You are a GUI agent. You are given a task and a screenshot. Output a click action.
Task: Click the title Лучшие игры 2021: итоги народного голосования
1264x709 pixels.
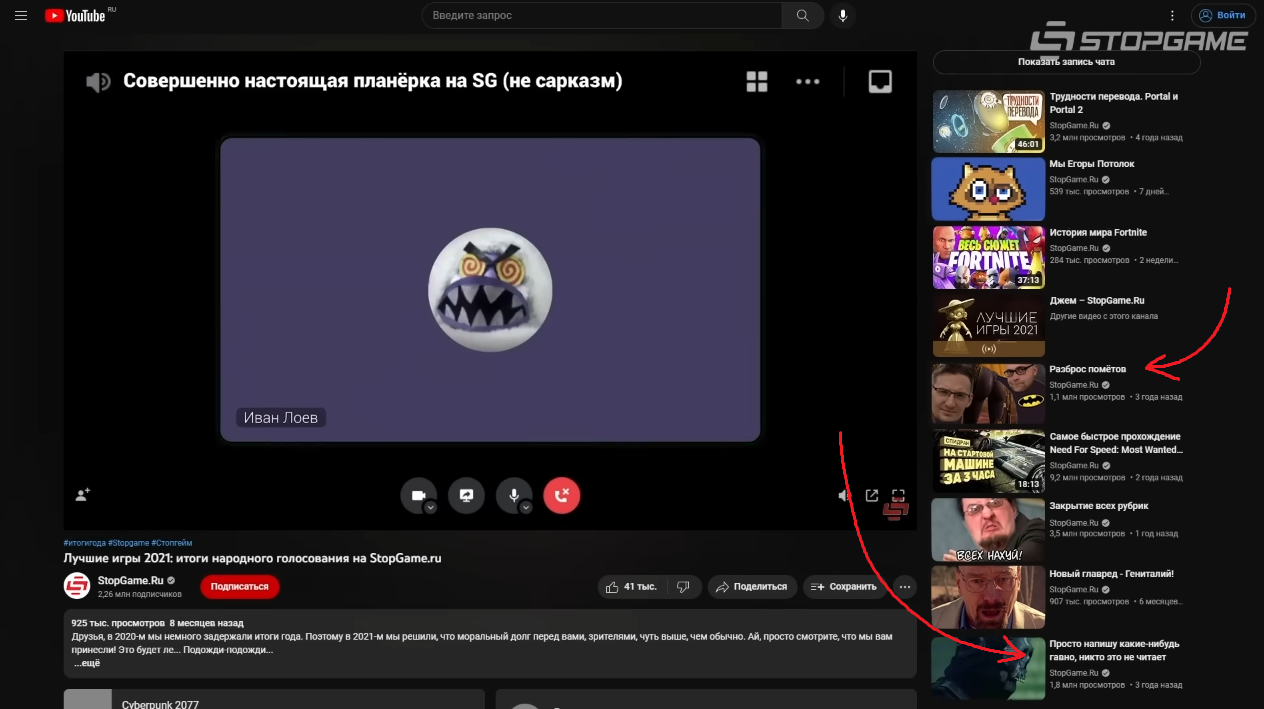click(252, 558)
